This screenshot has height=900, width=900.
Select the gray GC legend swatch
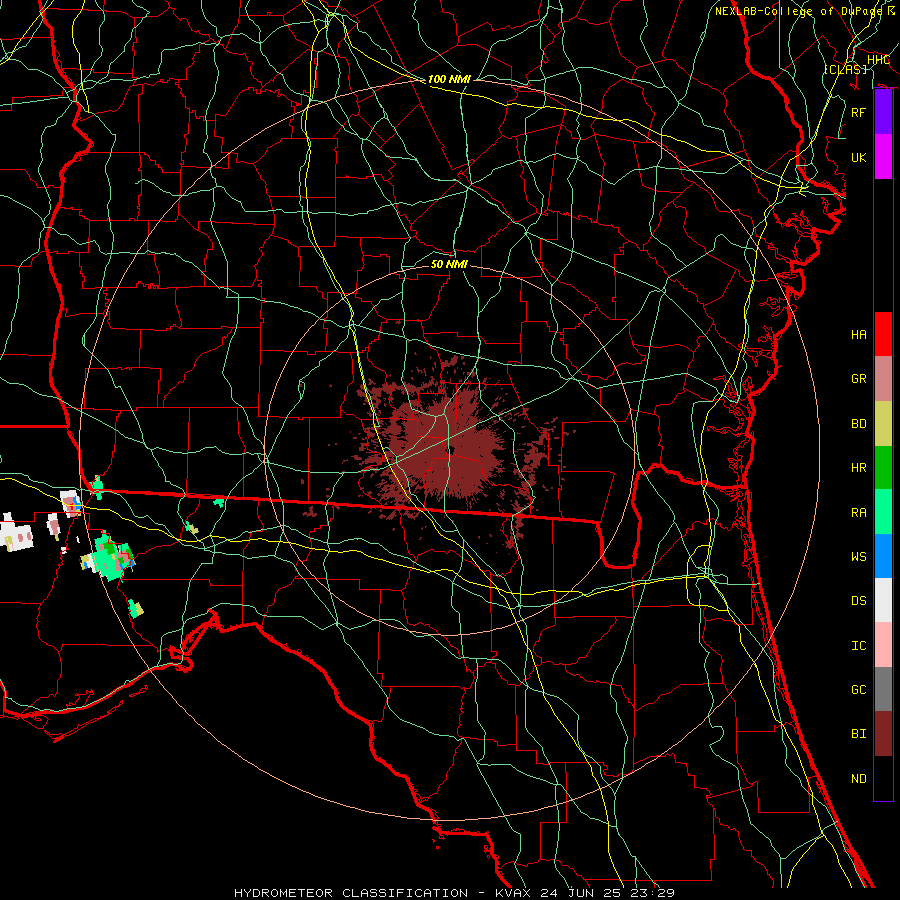click(x=883, y=689)
